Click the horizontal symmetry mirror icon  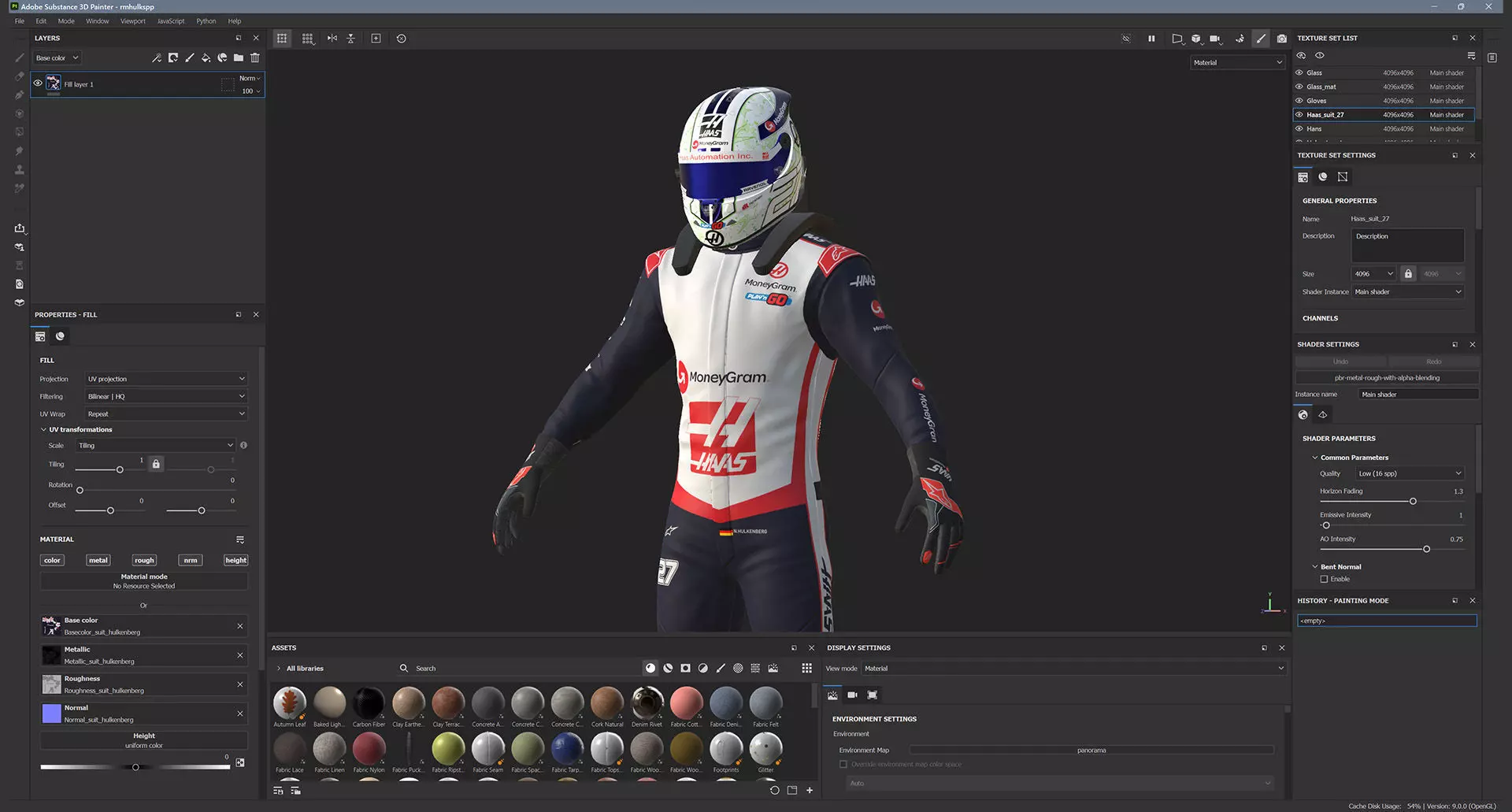(x=332, y=38)
